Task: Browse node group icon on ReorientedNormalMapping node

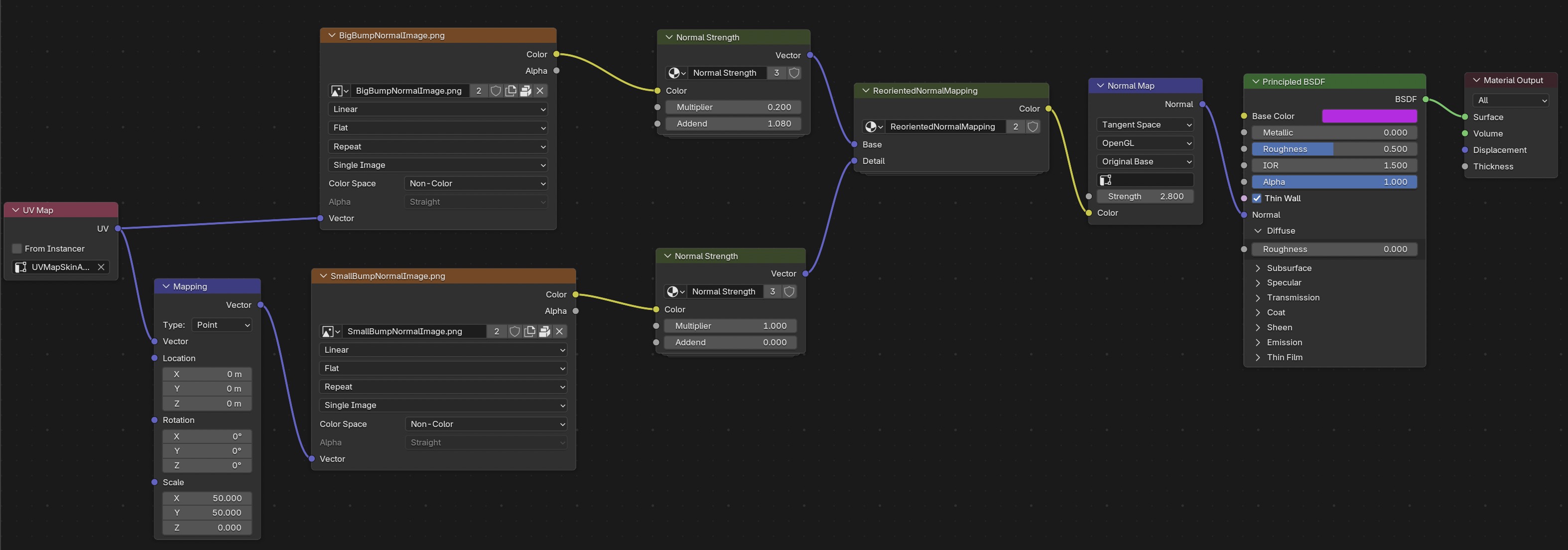Action: [874, 127]
